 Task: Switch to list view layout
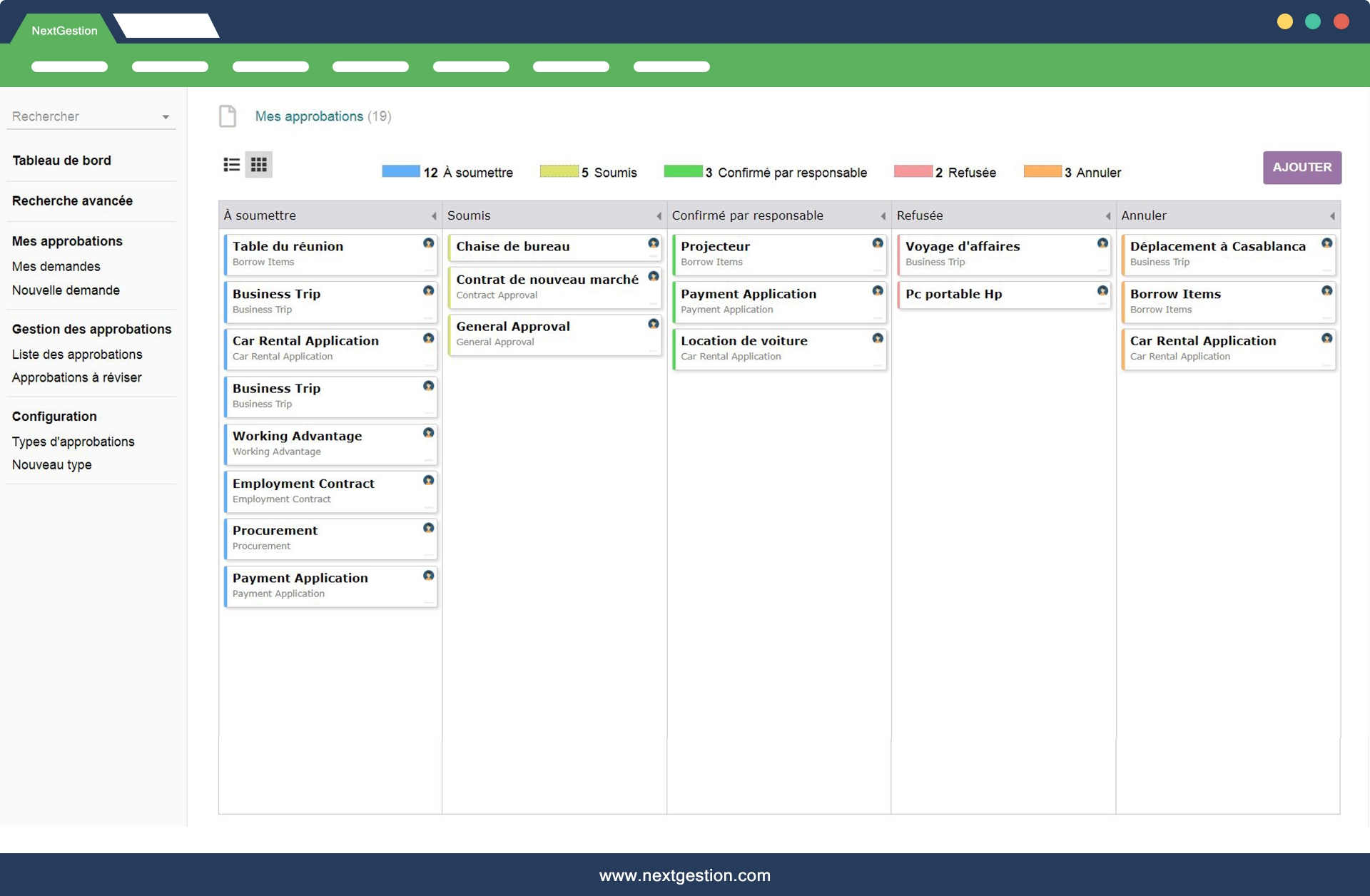click(231, 165)
